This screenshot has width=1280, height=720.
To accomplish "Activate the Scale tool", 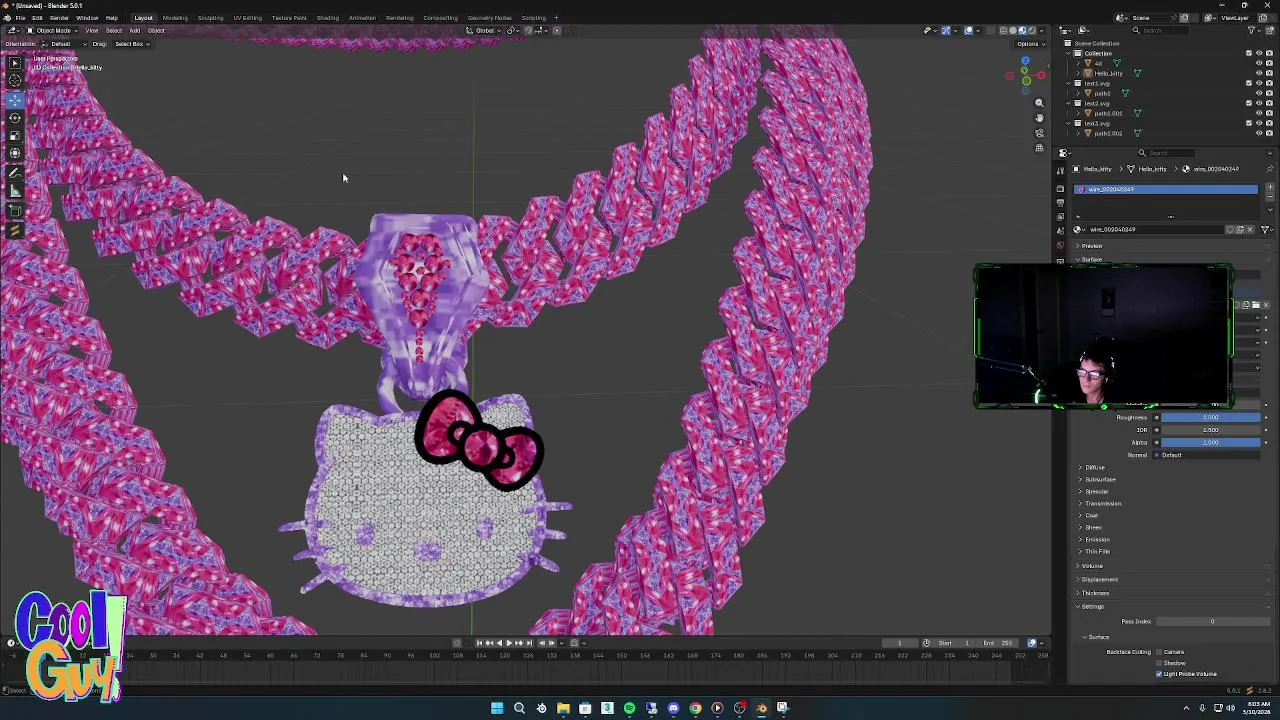I will pos(15,136).
